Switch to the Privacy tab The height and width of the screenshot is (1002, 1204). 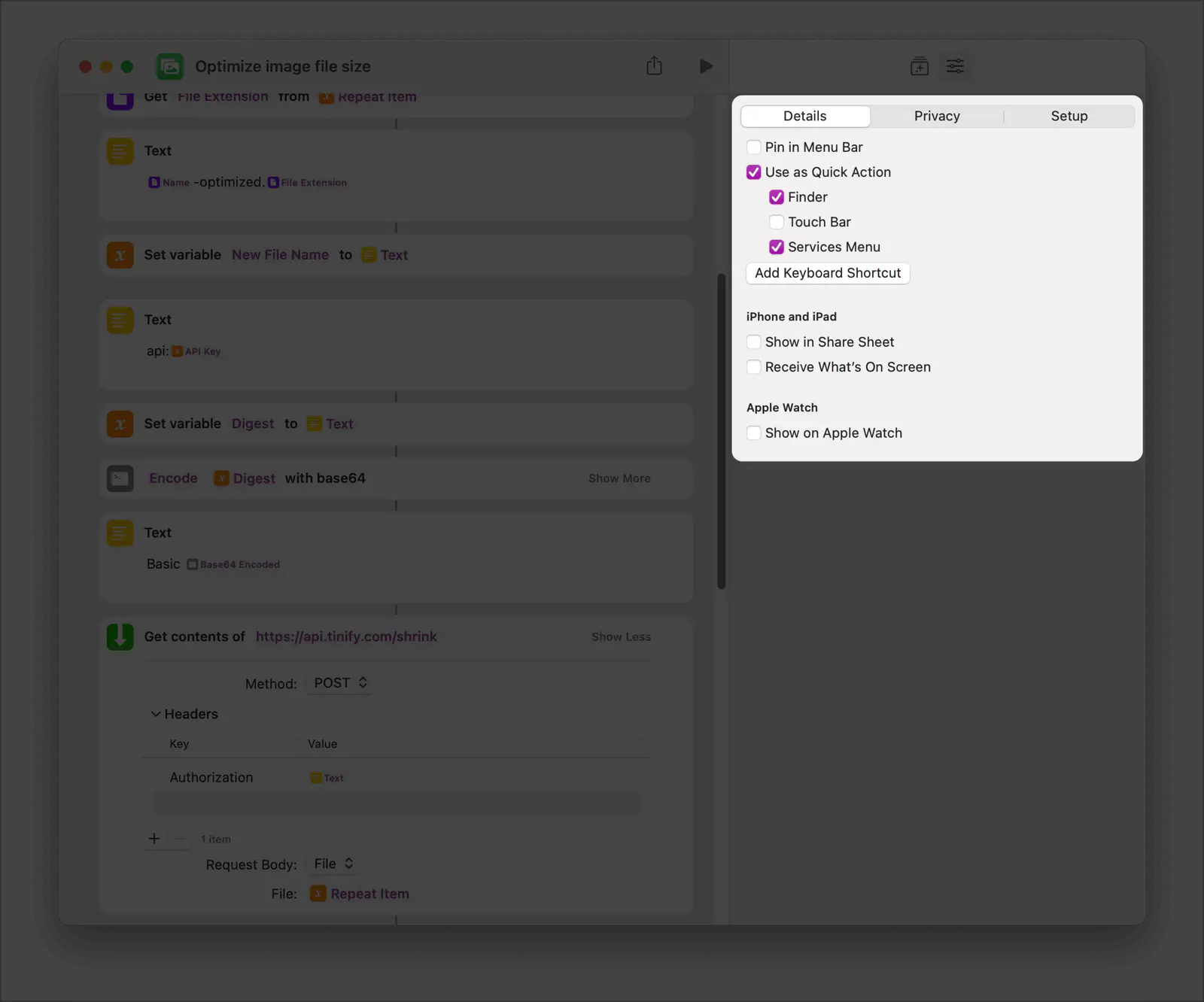(937, 116)
